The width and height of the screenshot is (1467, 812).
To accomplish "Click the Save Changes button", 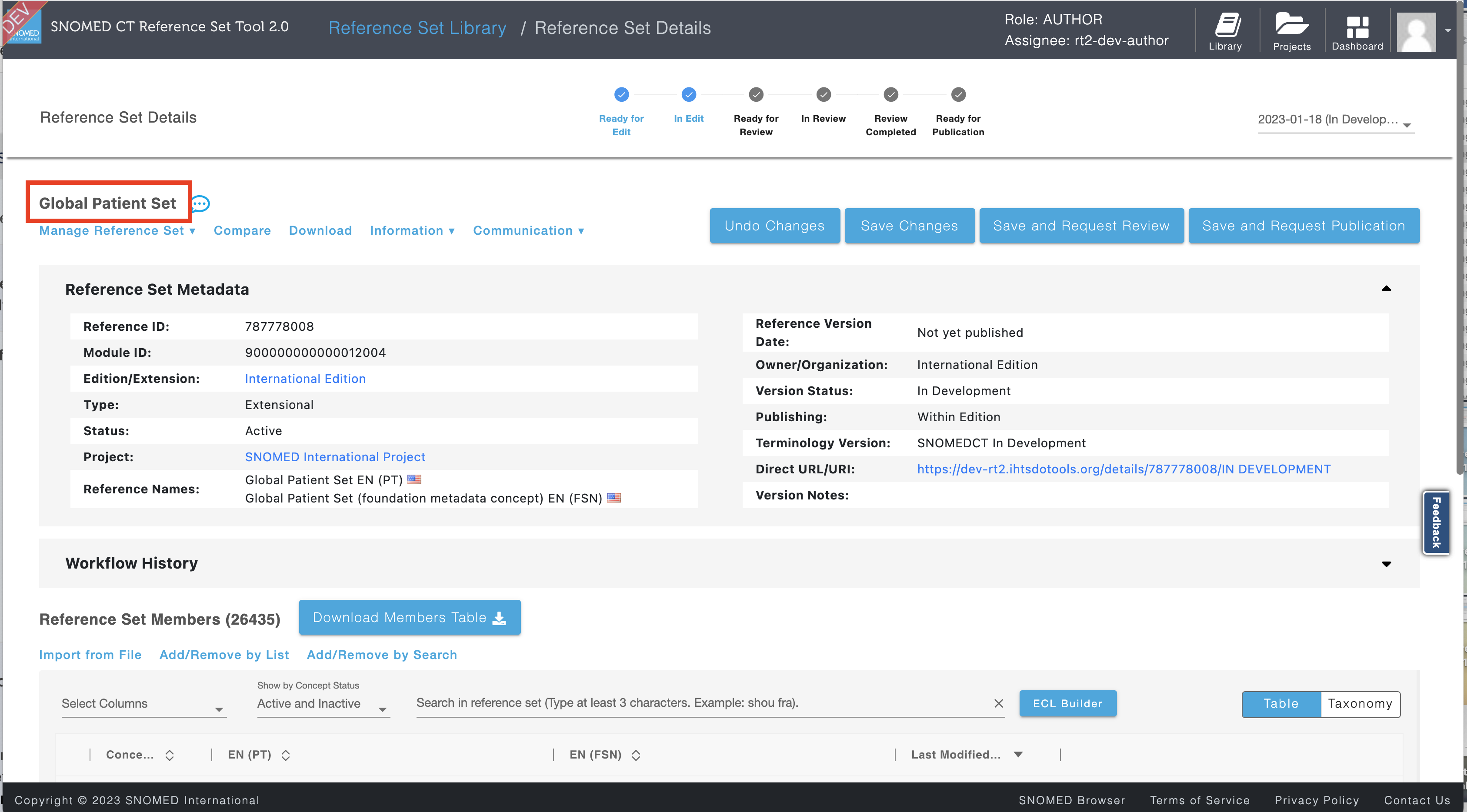I will coord(910,226).
